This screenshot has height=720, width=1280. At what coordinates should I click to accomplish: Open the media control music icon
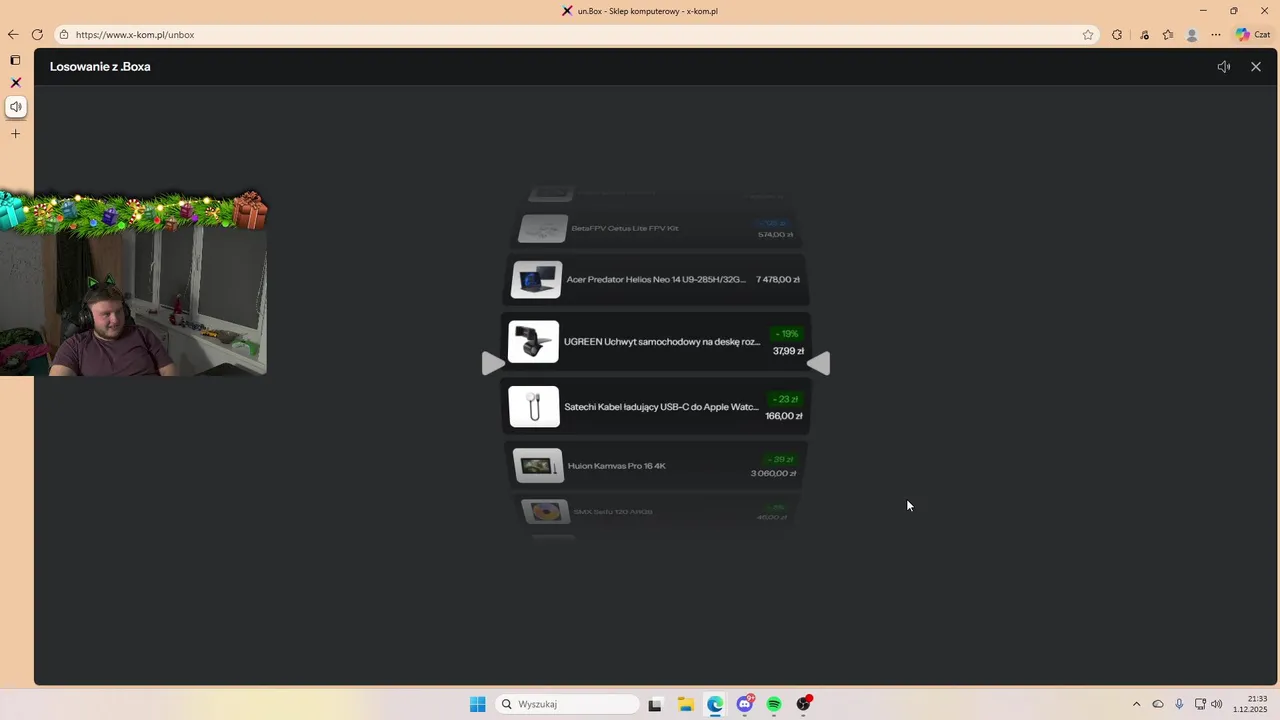pyautogui.click(x=1145, y=34)
